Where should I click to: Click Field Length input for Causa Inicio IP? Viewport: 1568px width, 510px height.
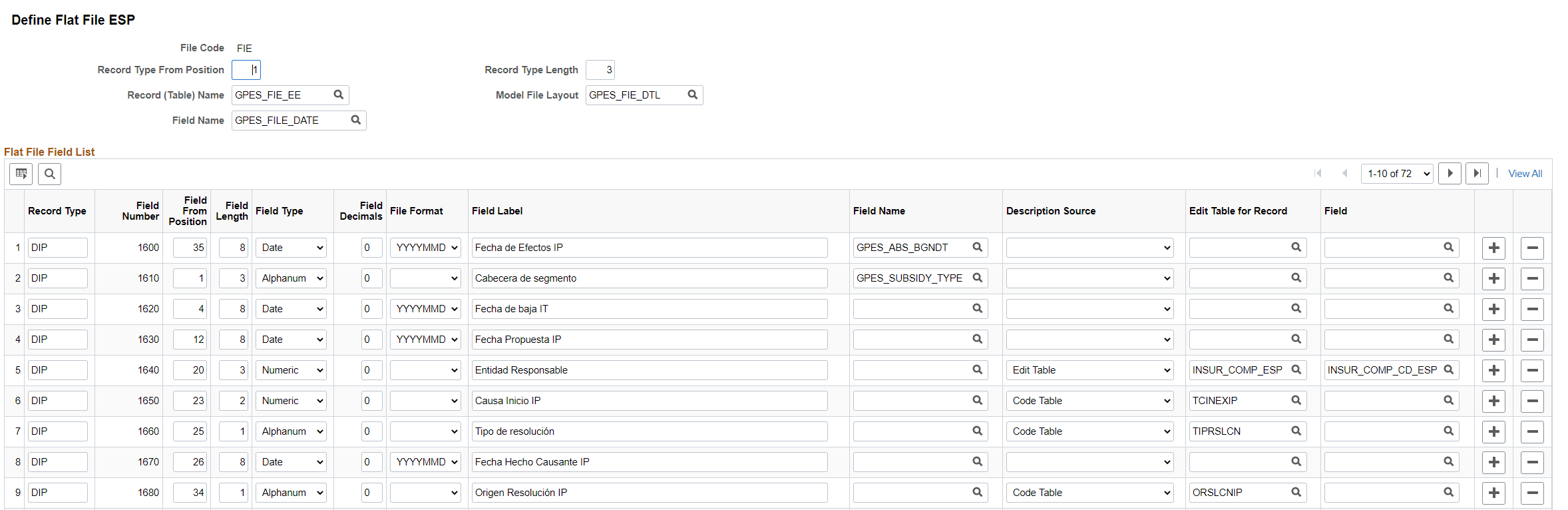[x=234, y=401]
